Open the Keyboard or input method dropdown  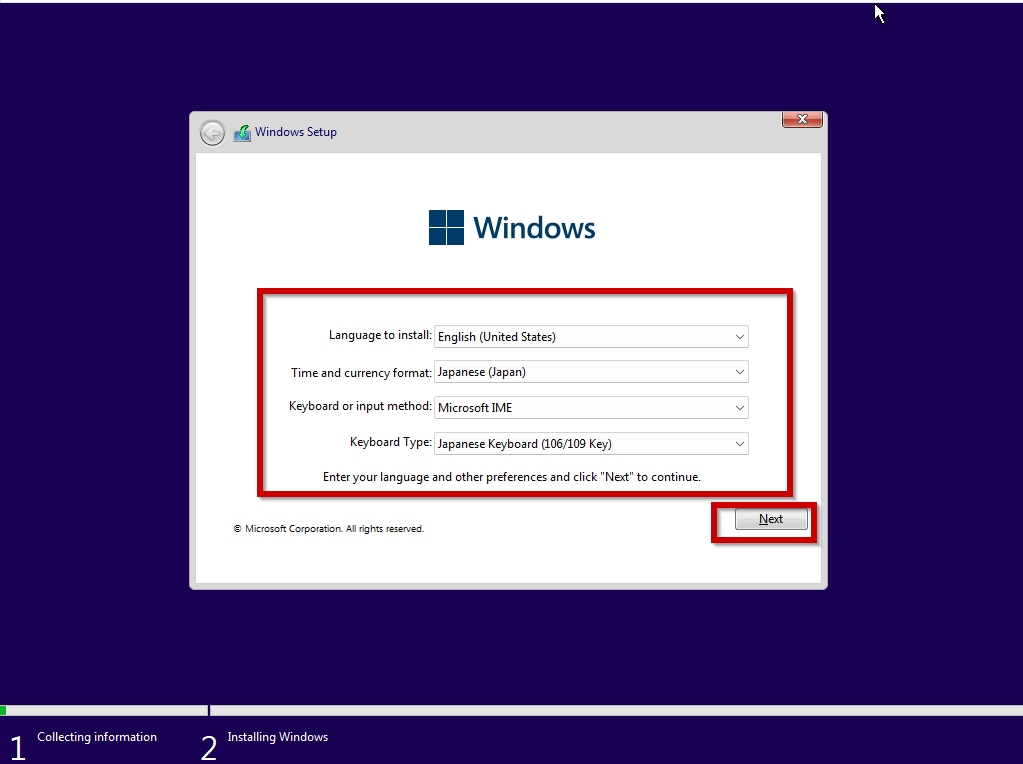pyautogui.click(x=591, y=408)
